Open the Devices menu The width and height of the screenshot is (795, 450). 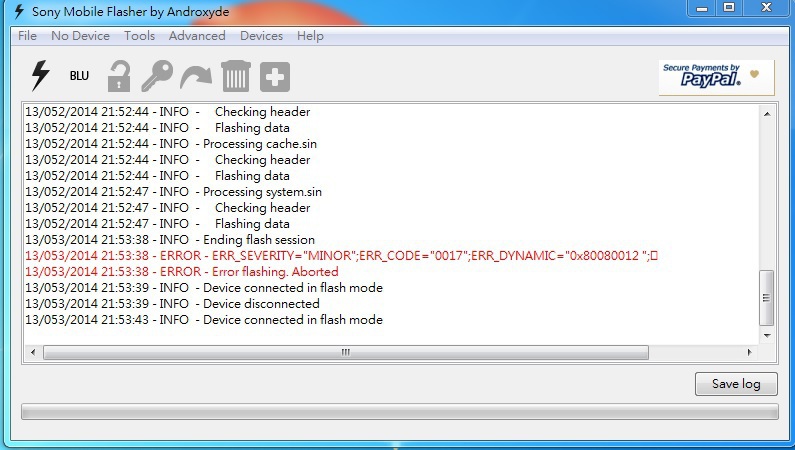[261, 36]
